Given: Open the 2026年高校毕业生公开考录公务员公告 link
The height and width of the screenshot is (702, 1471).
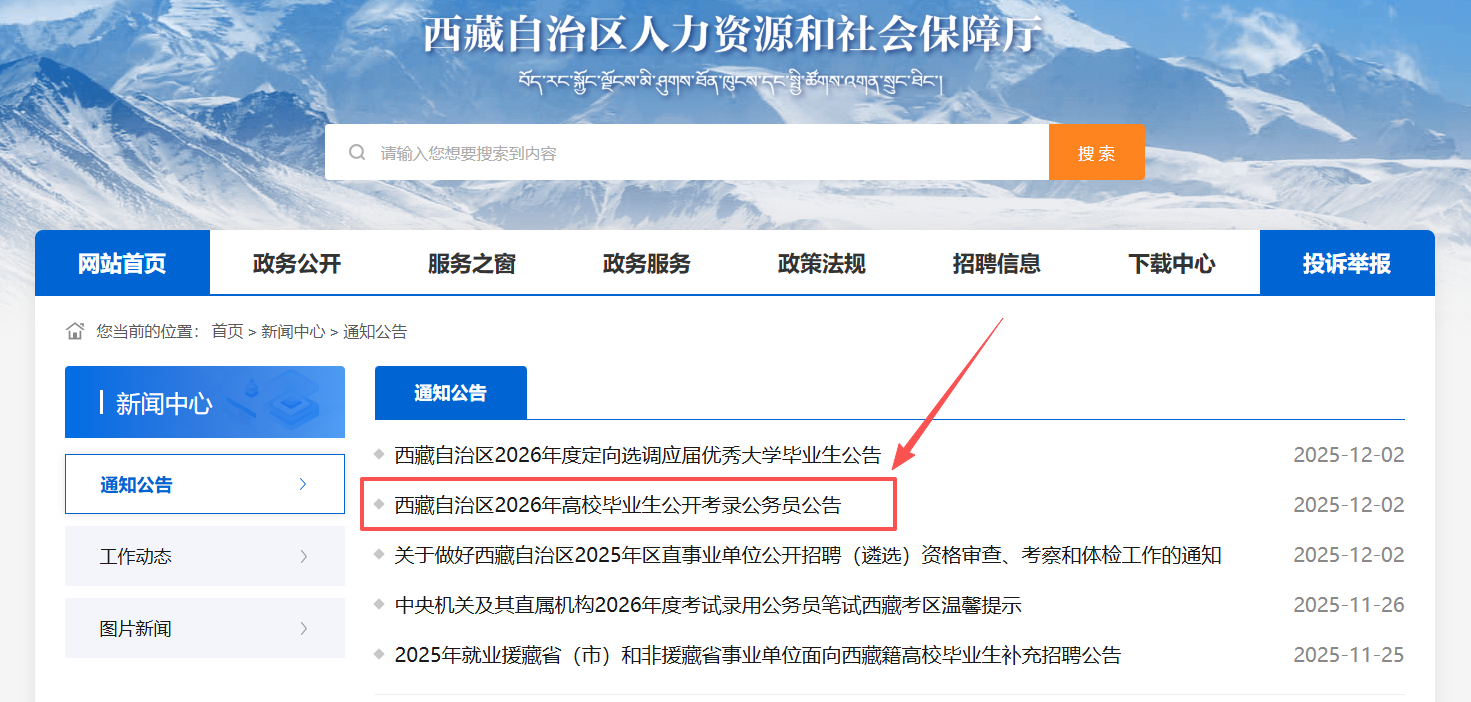Looking at the screenshot, I should tap(618, 506).
